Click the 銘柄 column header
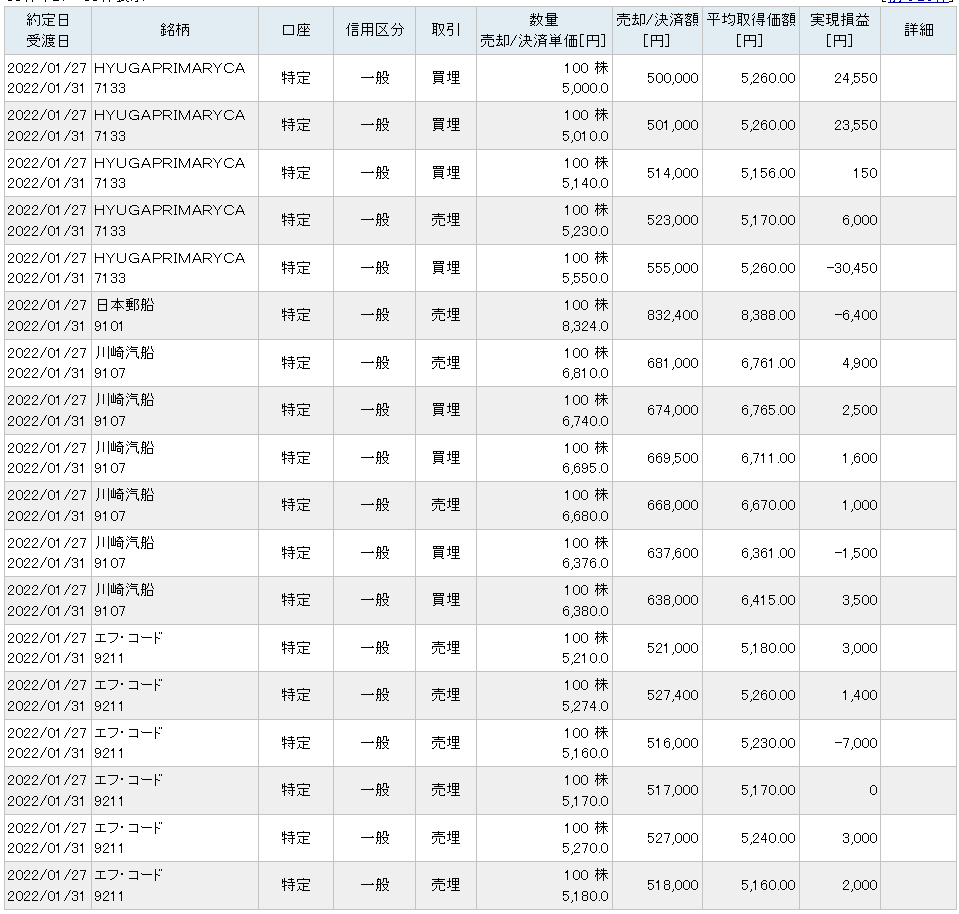 (175, 30)
